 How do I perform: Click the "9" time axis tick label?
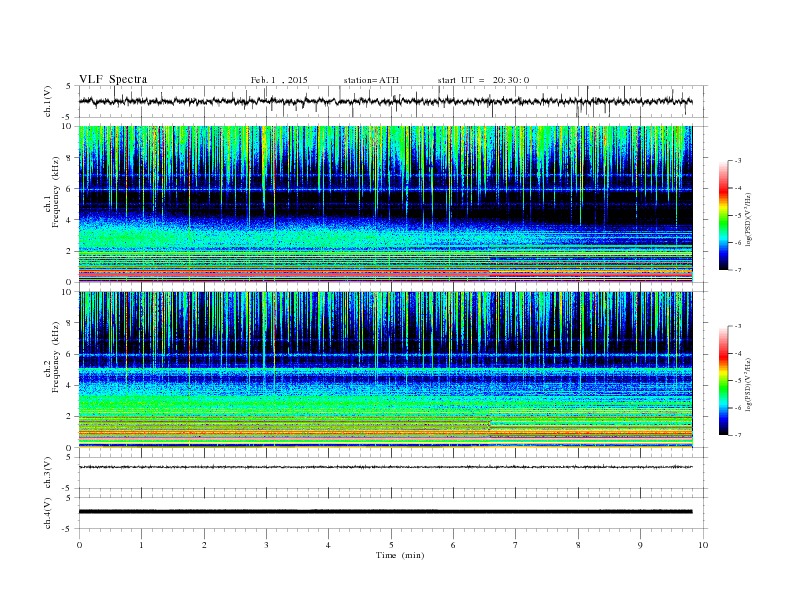(x=640, y=545)
